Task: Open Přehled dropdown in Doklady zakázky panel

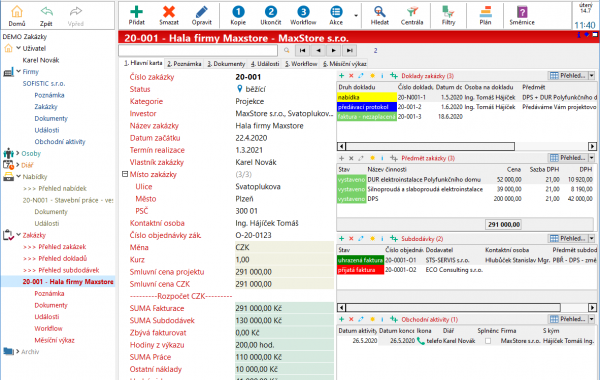Action: (592, 76)
